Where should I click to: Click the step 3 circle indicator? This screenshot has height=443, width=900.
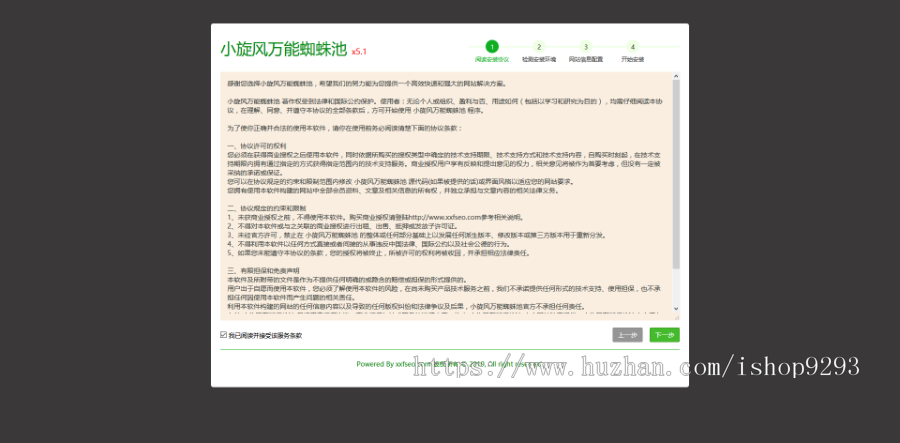coord(586,46)
